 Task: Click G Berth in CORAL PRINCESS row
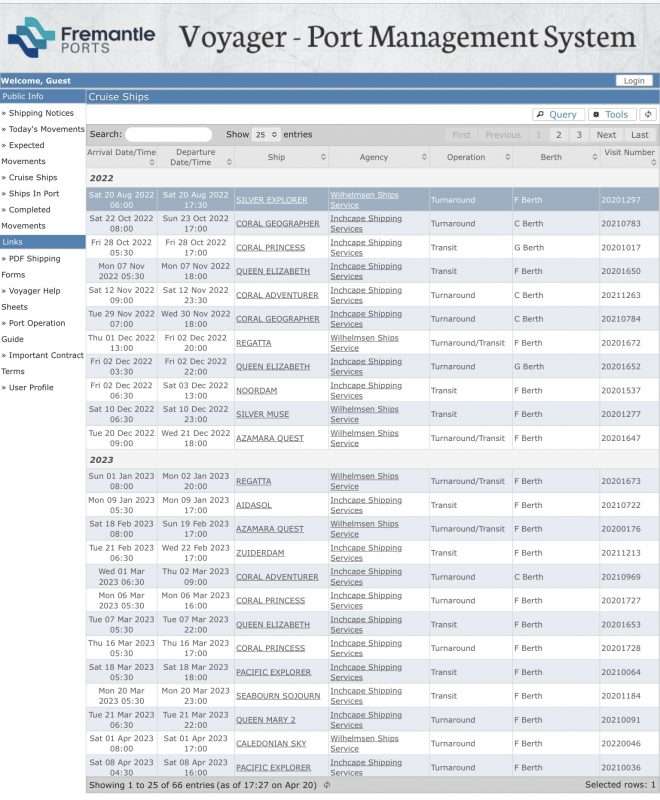[529, 247]
